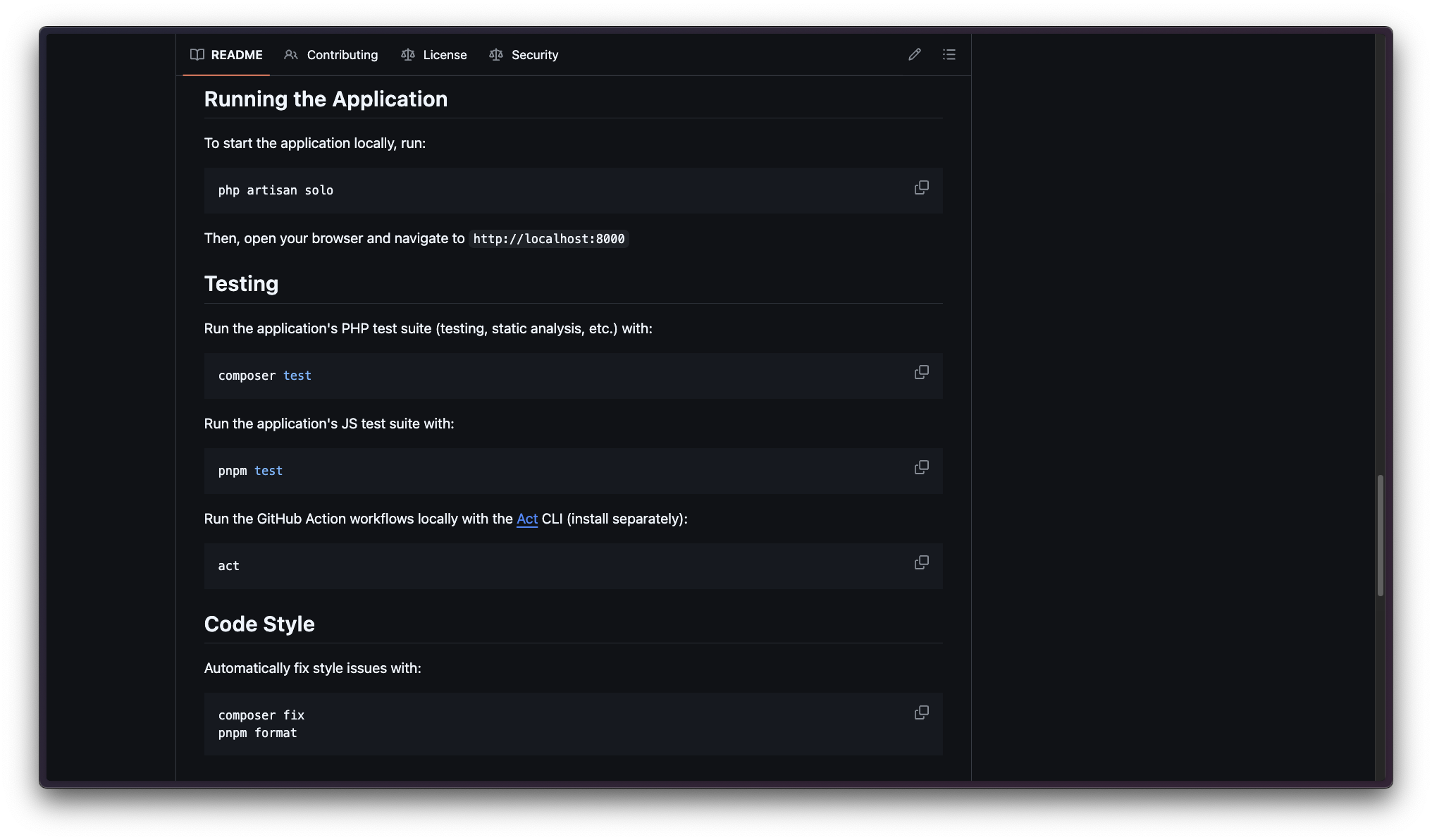Open the README tab
1432x840 pixels.
click(x=226, y=55)
